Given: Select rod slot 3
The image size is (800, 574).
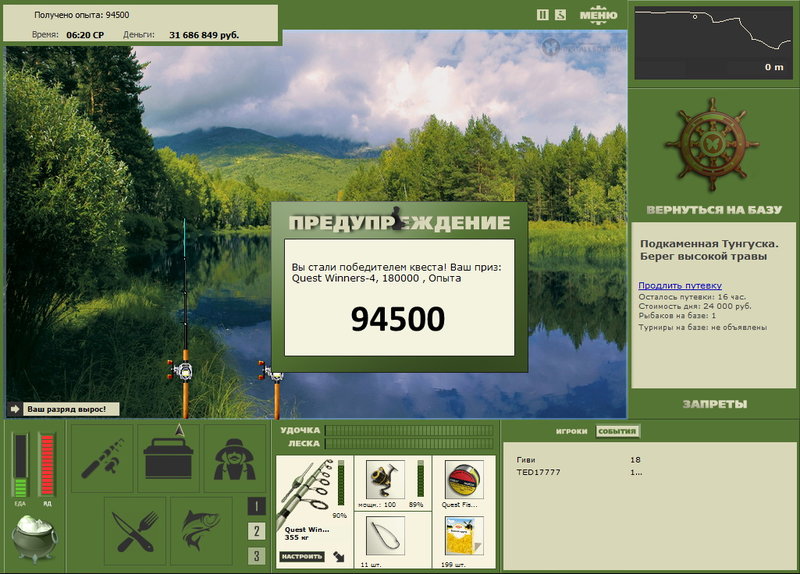Looking at the screenshot, I should pyautogui.click(x=257, y=556).
